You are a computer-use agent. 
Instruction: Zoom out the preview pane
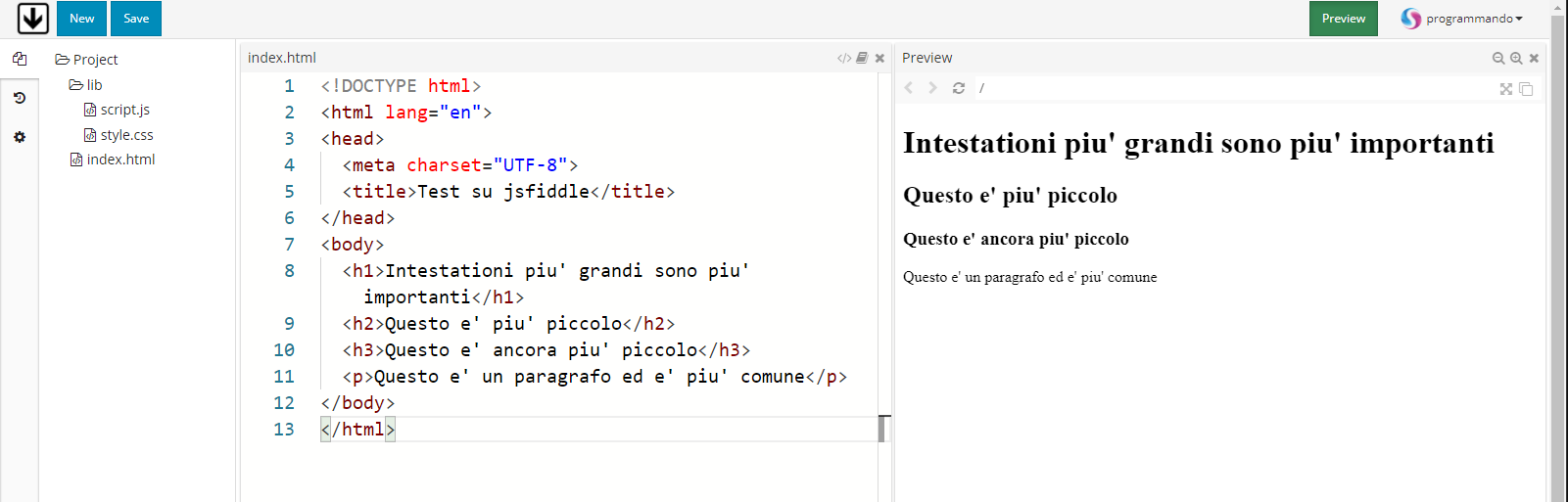(1498, 58)
